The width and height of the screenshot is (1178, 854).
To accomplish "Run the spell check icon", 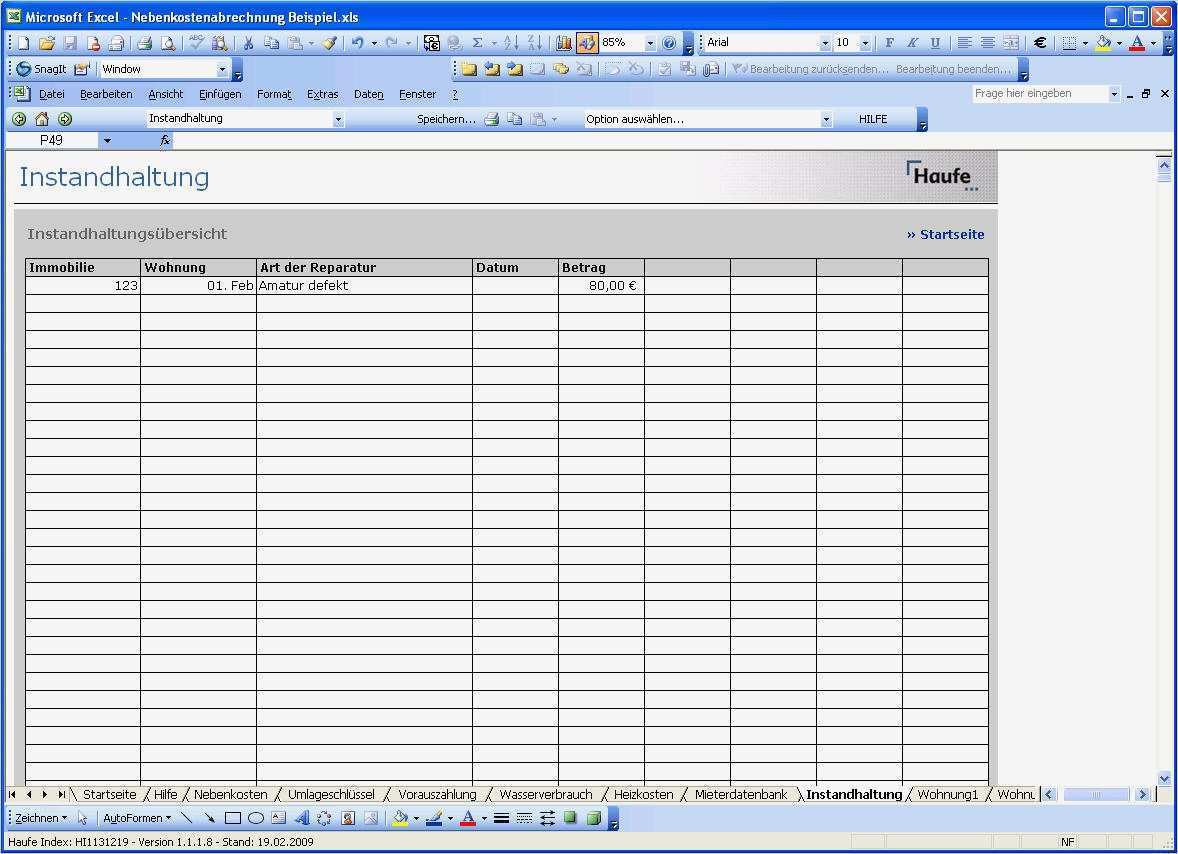I will point(195,42).
